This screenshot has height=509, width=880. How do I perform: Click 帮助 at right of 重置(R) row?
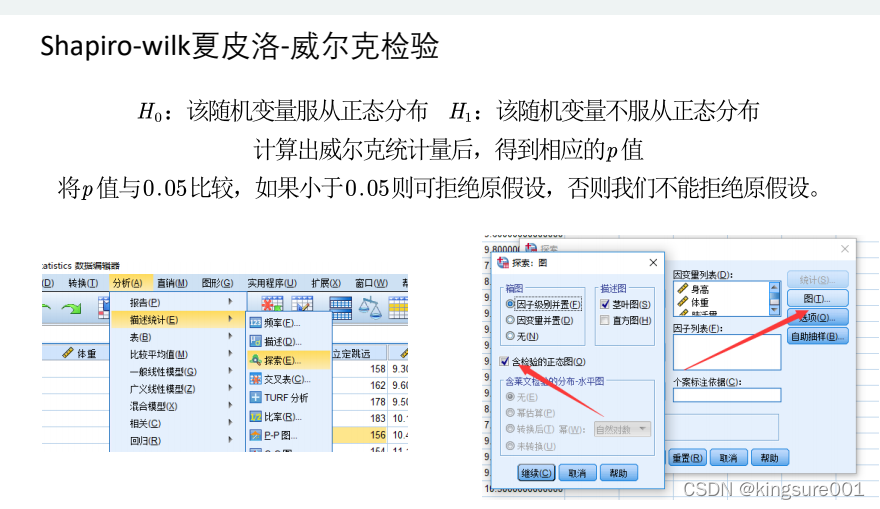click(x=769, y=458)
